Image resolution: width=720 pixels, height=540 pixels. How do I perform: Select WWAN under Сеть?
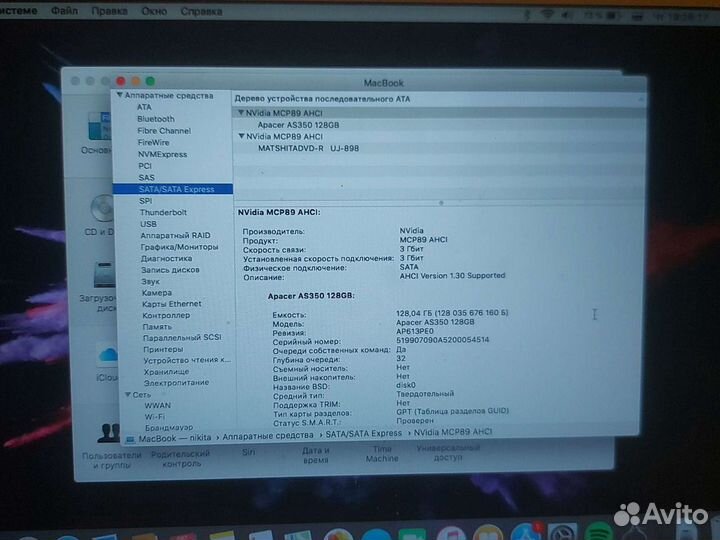(158, 405)
